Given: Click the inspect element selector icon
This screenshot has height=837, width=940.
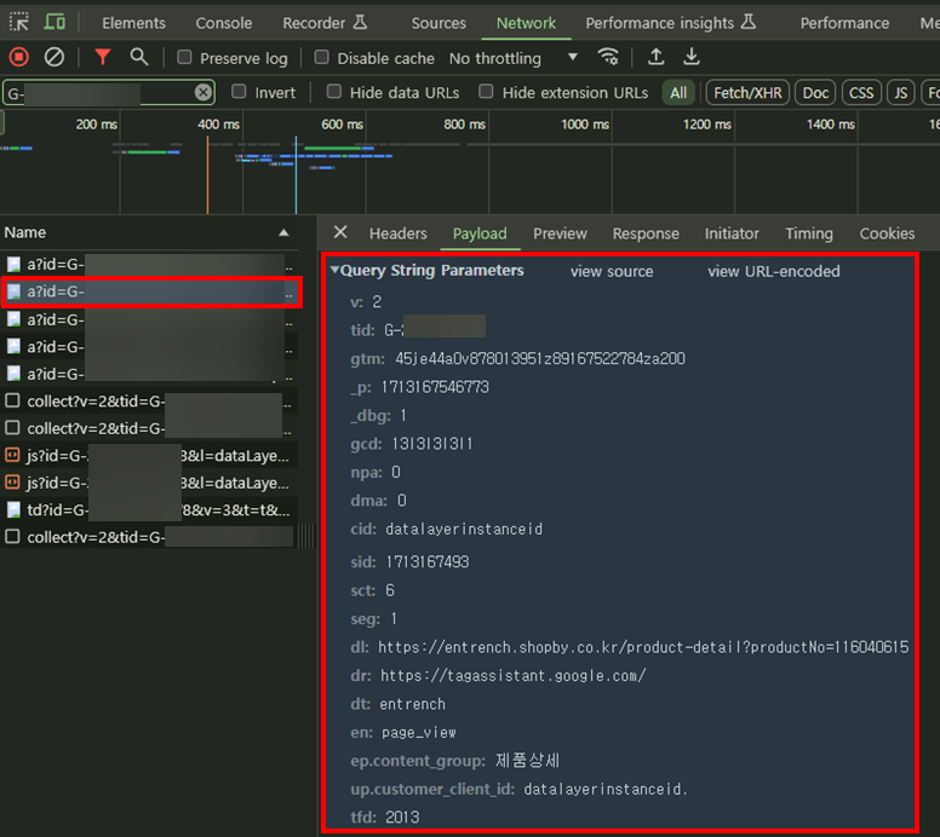Looking at the screenshot, I should point(20,22).
